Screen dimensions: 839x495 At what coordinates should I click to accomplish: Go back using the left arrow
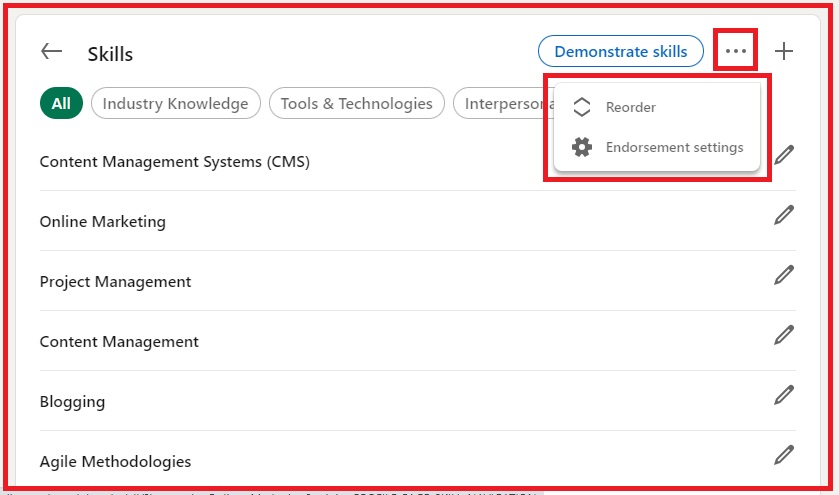coord(52,52)
